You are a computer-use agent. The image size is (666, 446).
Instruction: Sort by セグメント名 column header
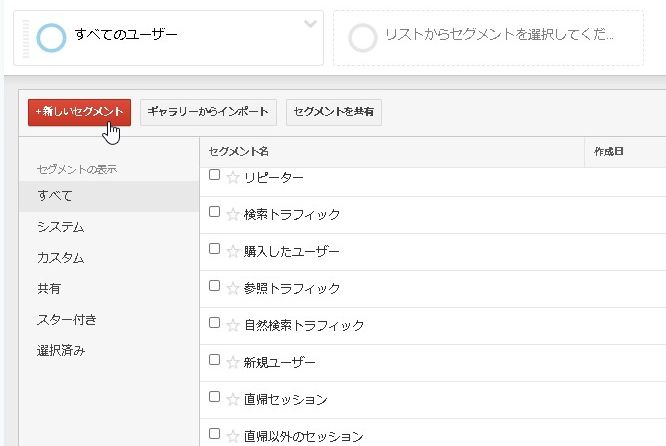coord(238,151)
